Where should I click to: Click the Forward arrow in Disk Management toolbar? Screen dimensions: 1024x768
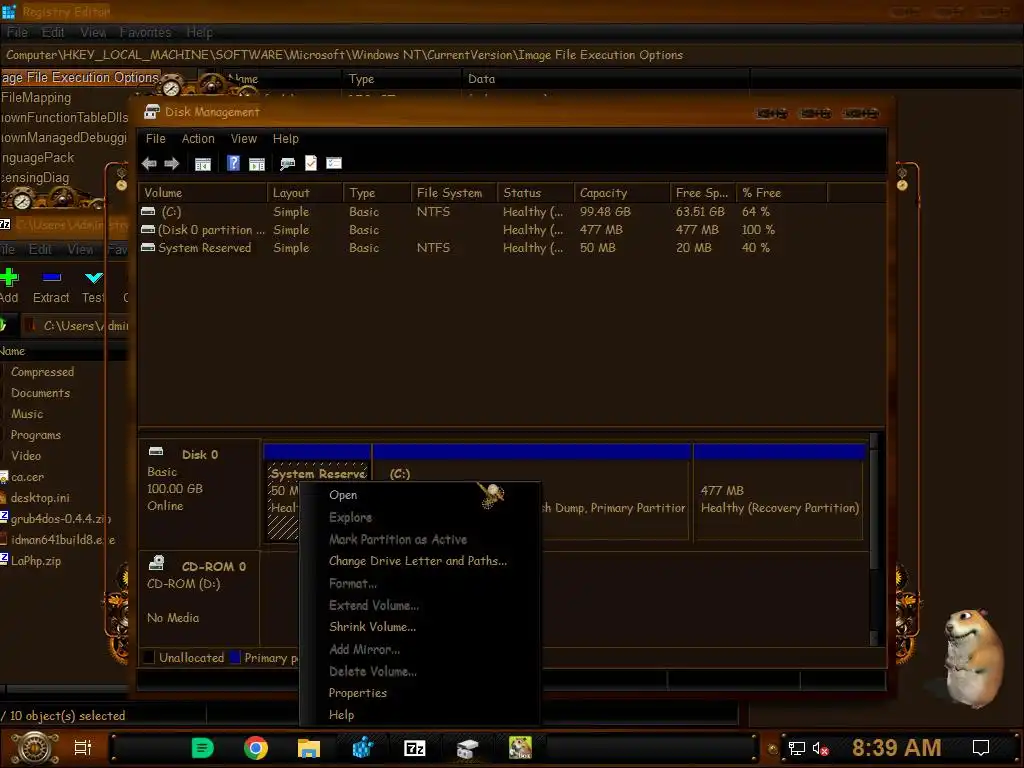[172, 163]
